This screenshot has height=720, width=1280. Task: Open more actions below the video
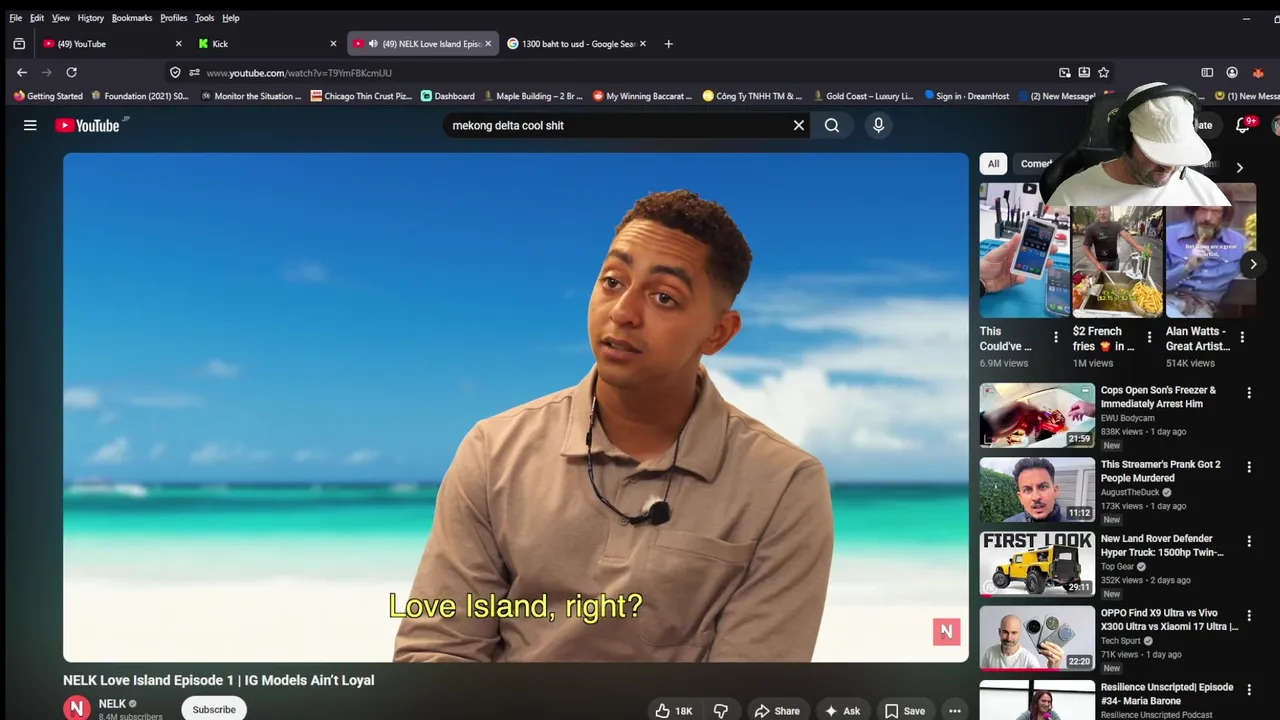955,711
